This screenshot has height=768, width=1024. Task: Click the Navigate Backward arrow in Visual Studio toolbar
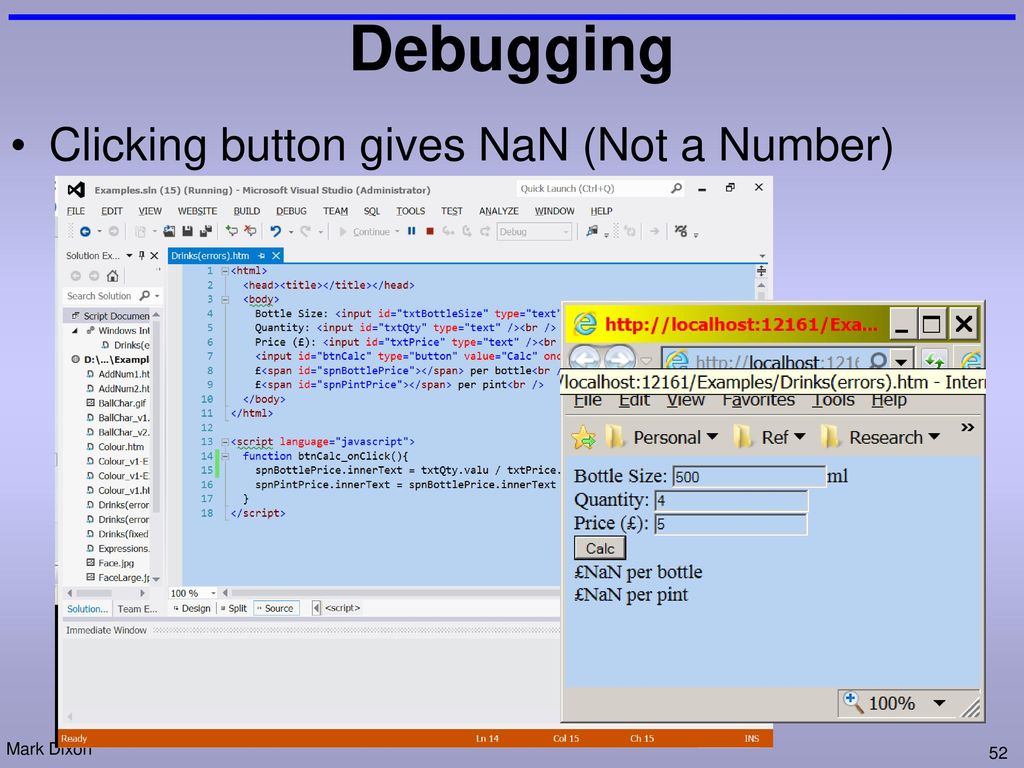point(85,231)
